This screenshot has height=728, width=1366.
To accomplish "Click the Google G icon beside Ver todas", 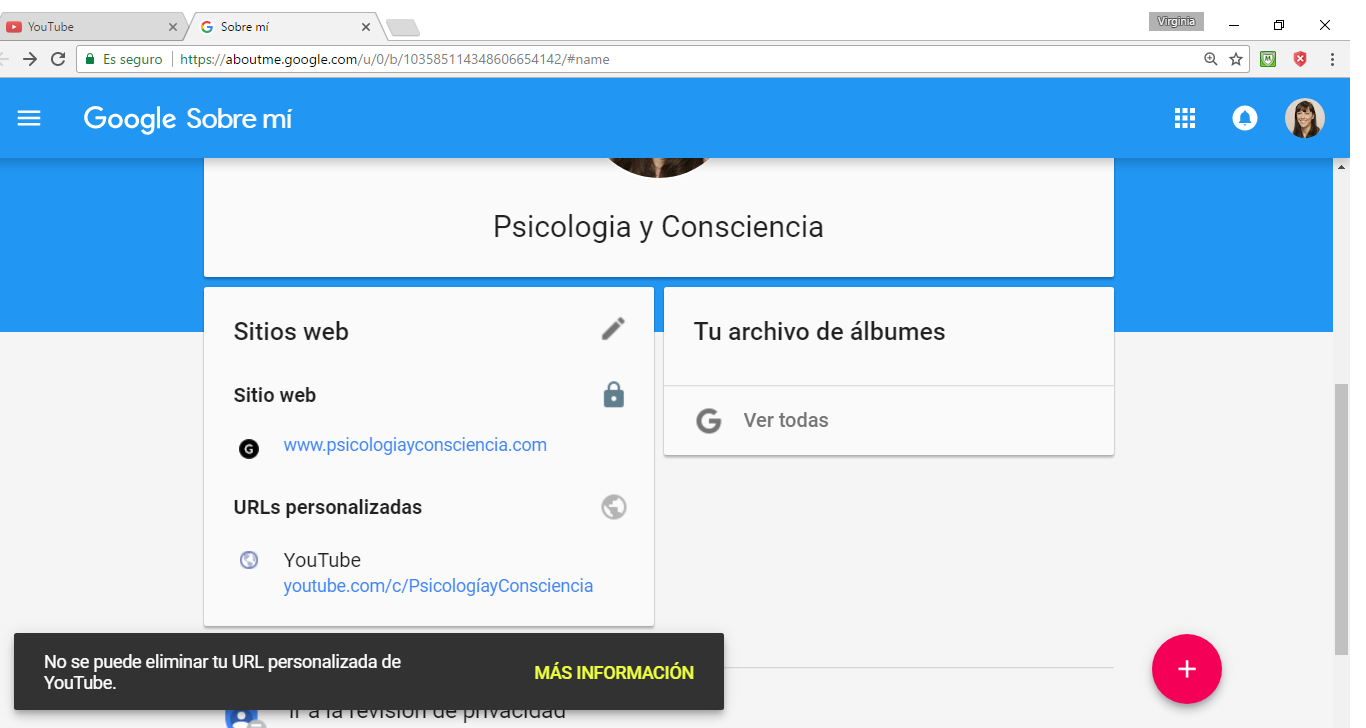I will click(709, 421).
